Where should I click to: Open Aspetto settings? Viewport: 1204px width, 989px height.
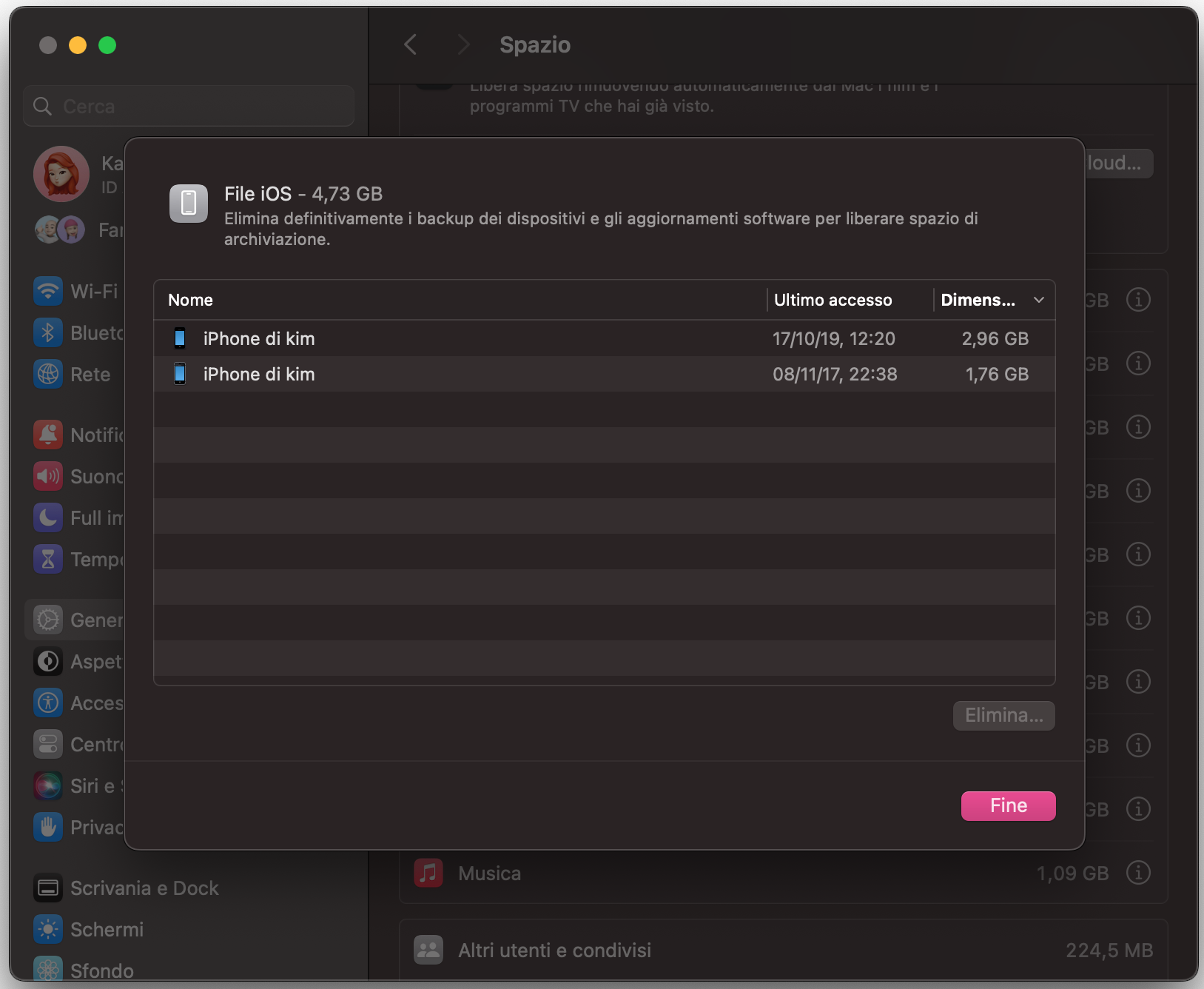pos(48,661)
